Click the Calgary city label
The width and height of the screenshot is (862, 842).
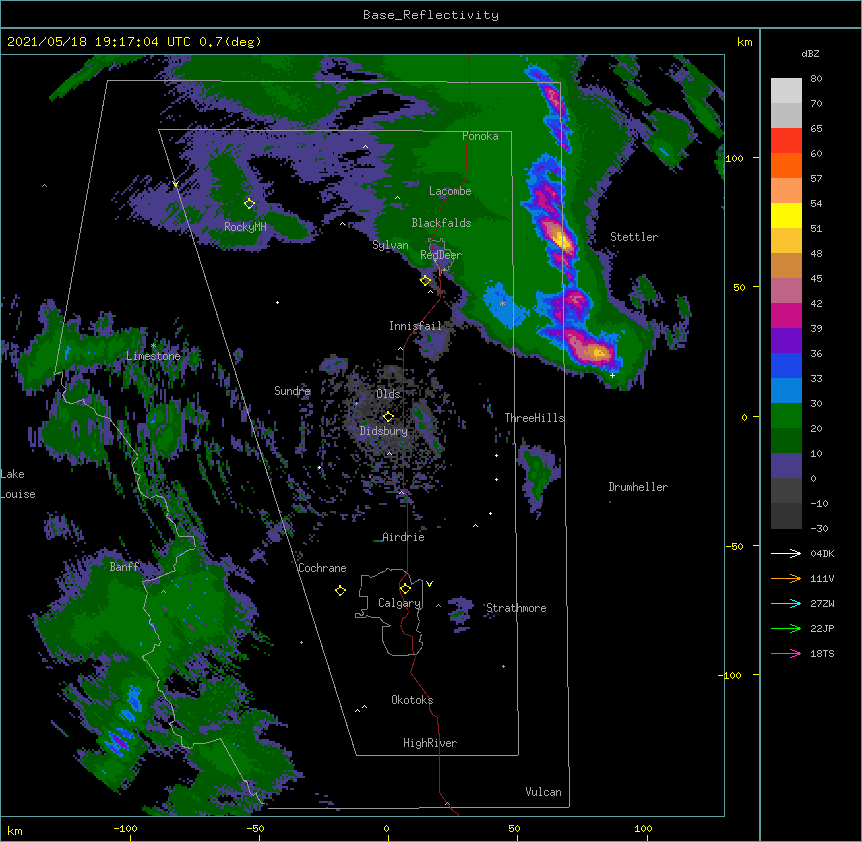click(x=400, y=603)
